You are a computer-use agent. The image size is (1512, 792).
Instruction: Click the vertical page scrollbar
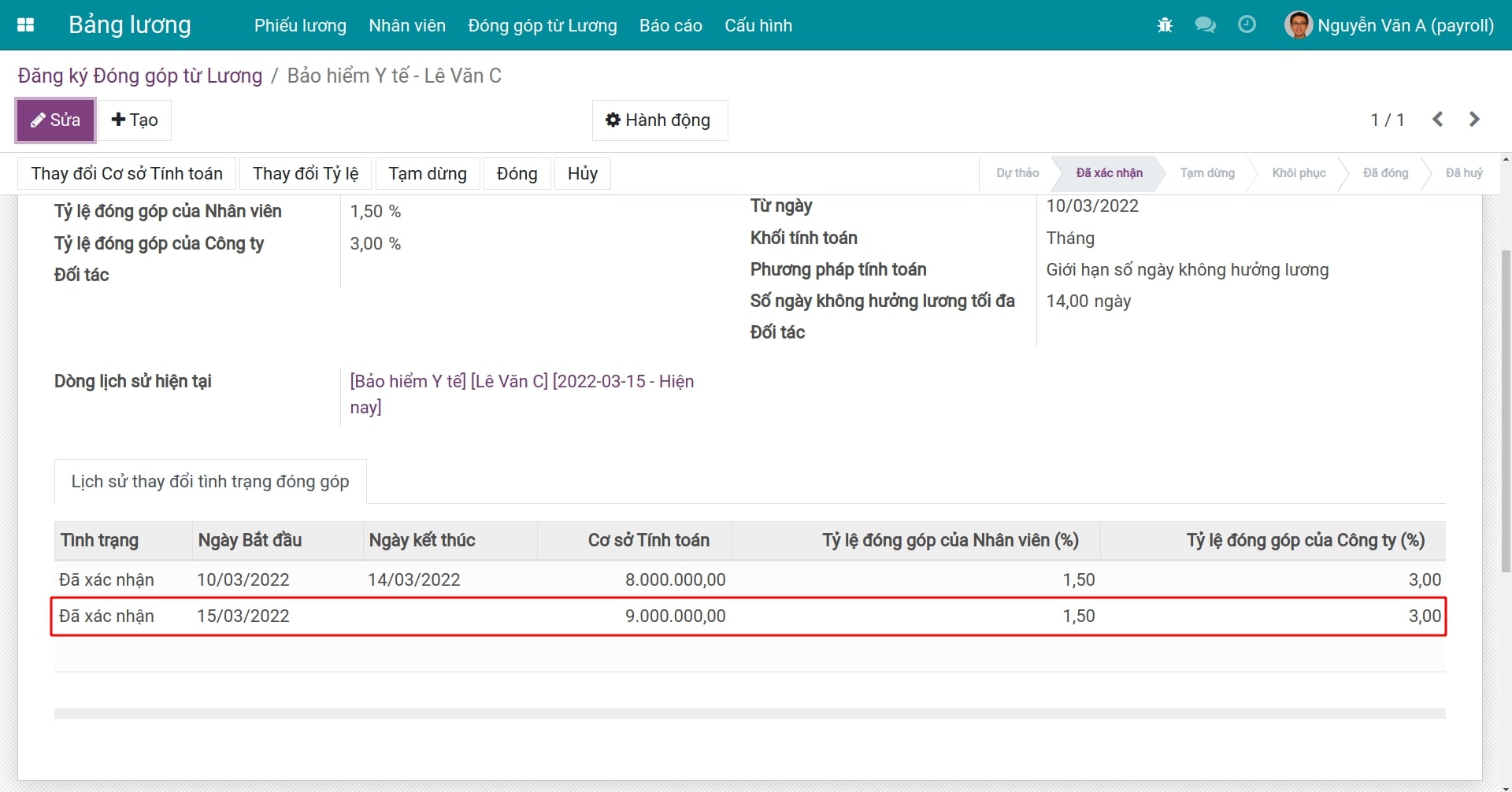[x=1505, y=409]
